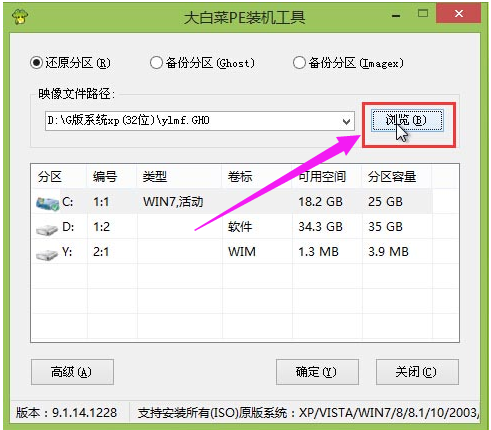The width and height of the screenshot is (491, 430).
Task: Click the C: system drive icon
Action: (47, 203)
